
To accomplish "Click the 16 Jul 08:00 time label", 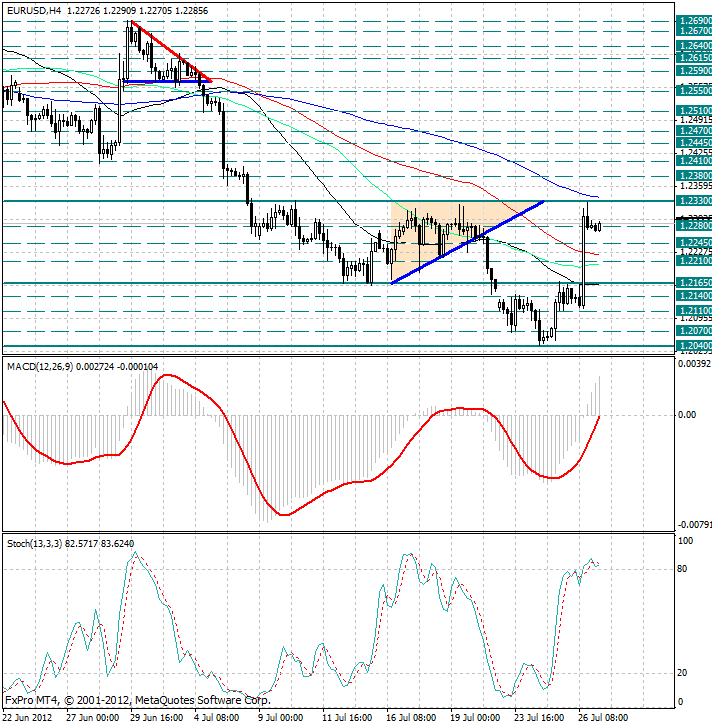I will (x=411, y=718).
